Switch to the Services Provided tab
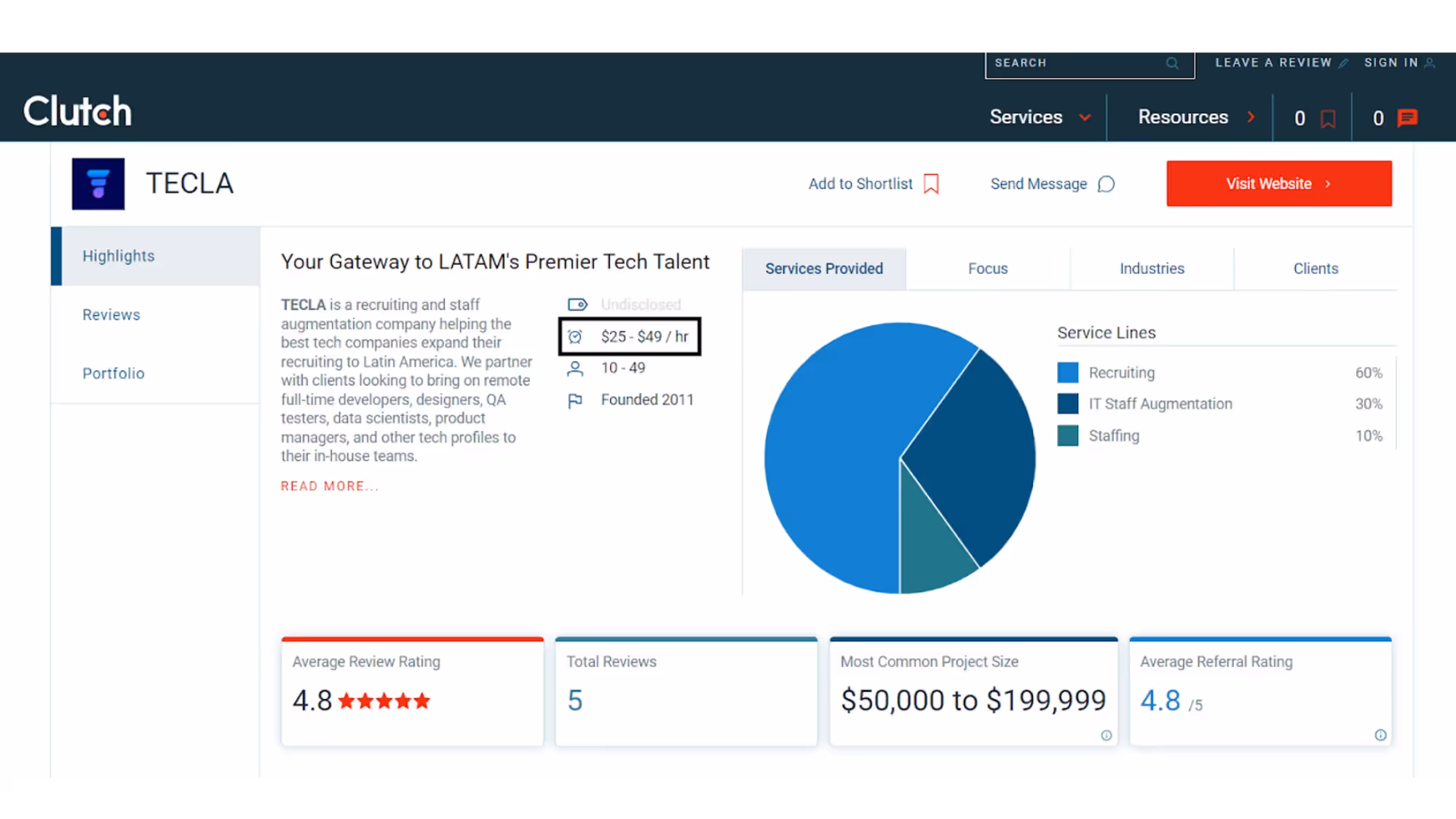The height and width of the screenshot is (819, 1456). (824, 269)
